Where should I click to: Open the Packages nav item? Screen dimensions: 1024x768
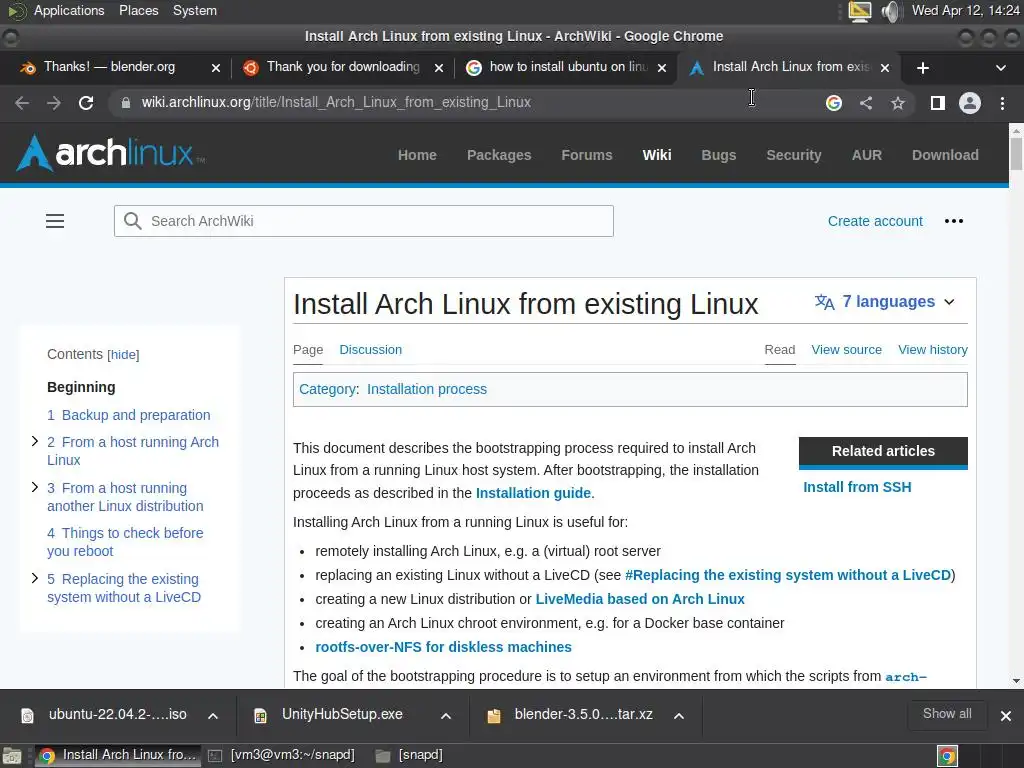pos(499,155)
